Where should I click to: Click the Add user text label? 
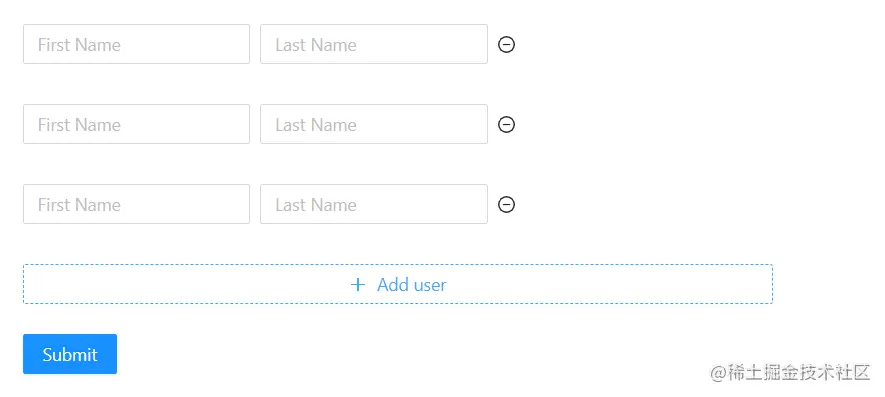pos(411,285)
